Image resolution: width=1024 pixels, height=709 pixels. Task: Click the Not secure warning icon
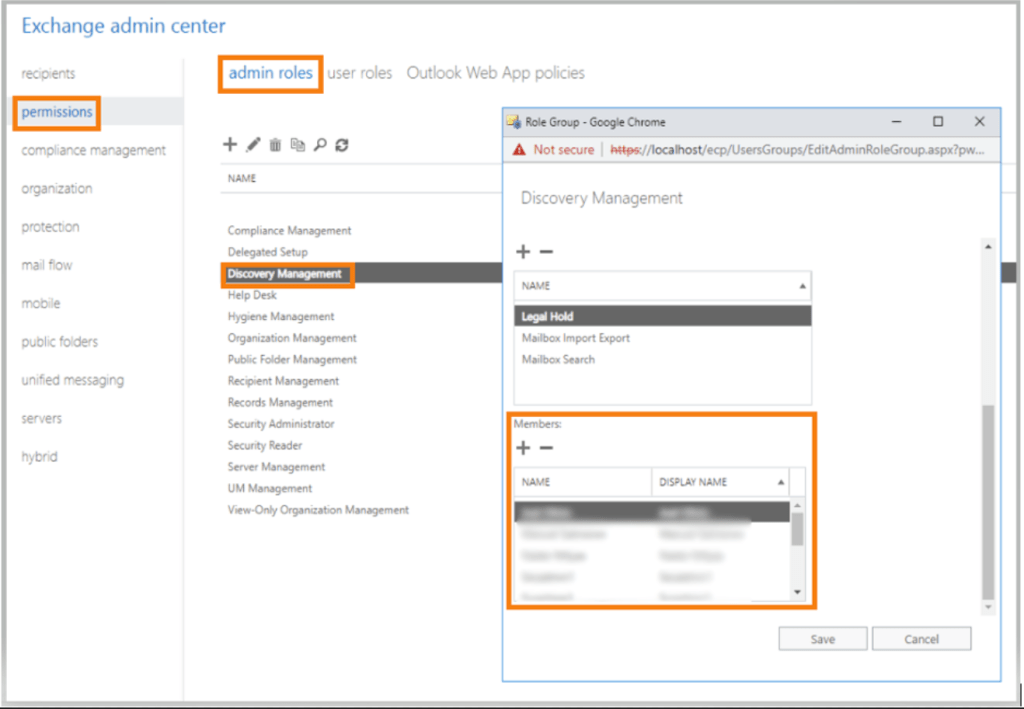(x=519, y=150)
